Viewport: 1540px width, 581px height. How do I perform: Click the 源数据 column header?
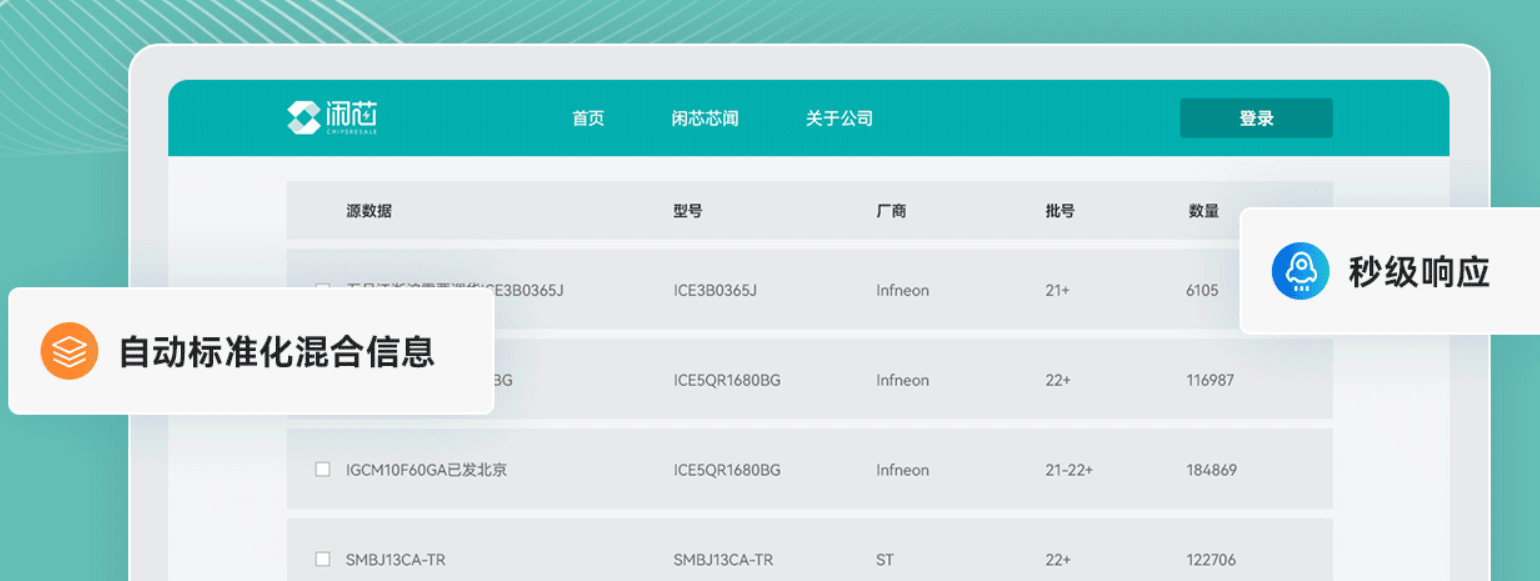(x=369, y=211)
